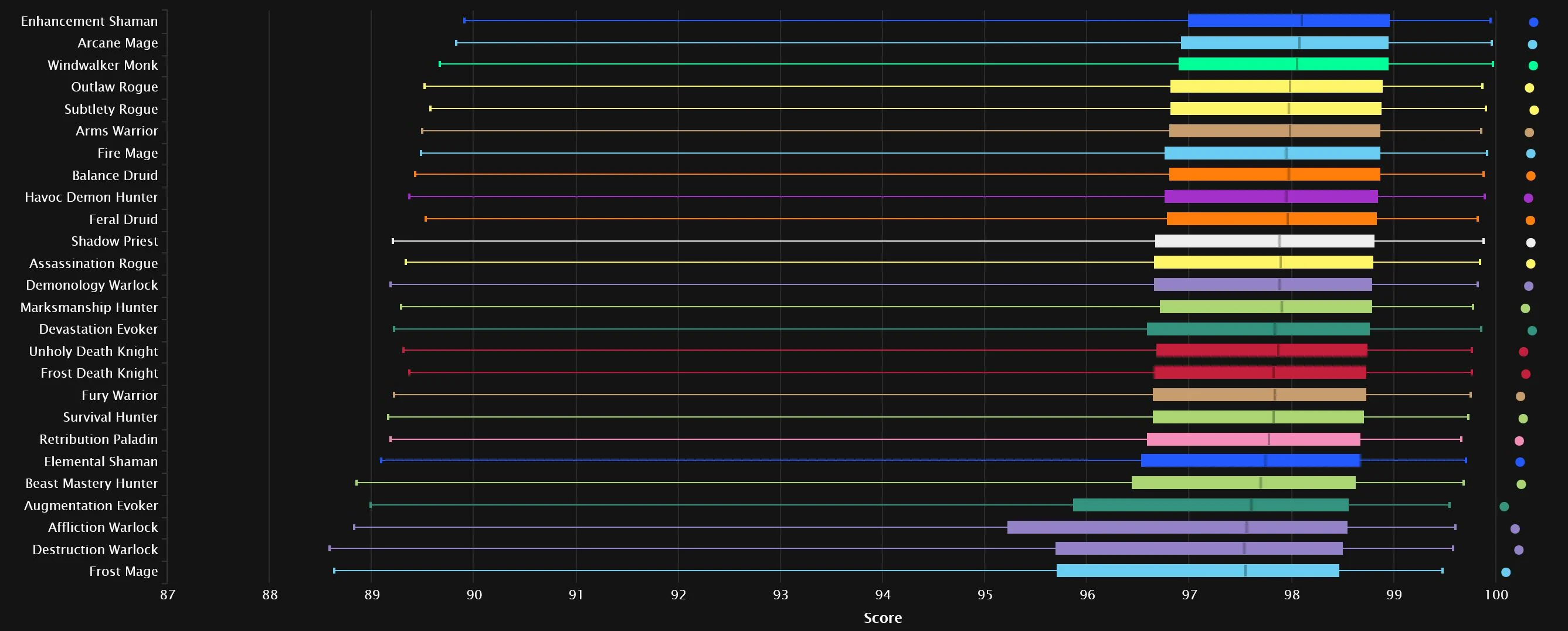Click the Beast Mastery Hunter box bar
1568x631 pixels.
1244,483
